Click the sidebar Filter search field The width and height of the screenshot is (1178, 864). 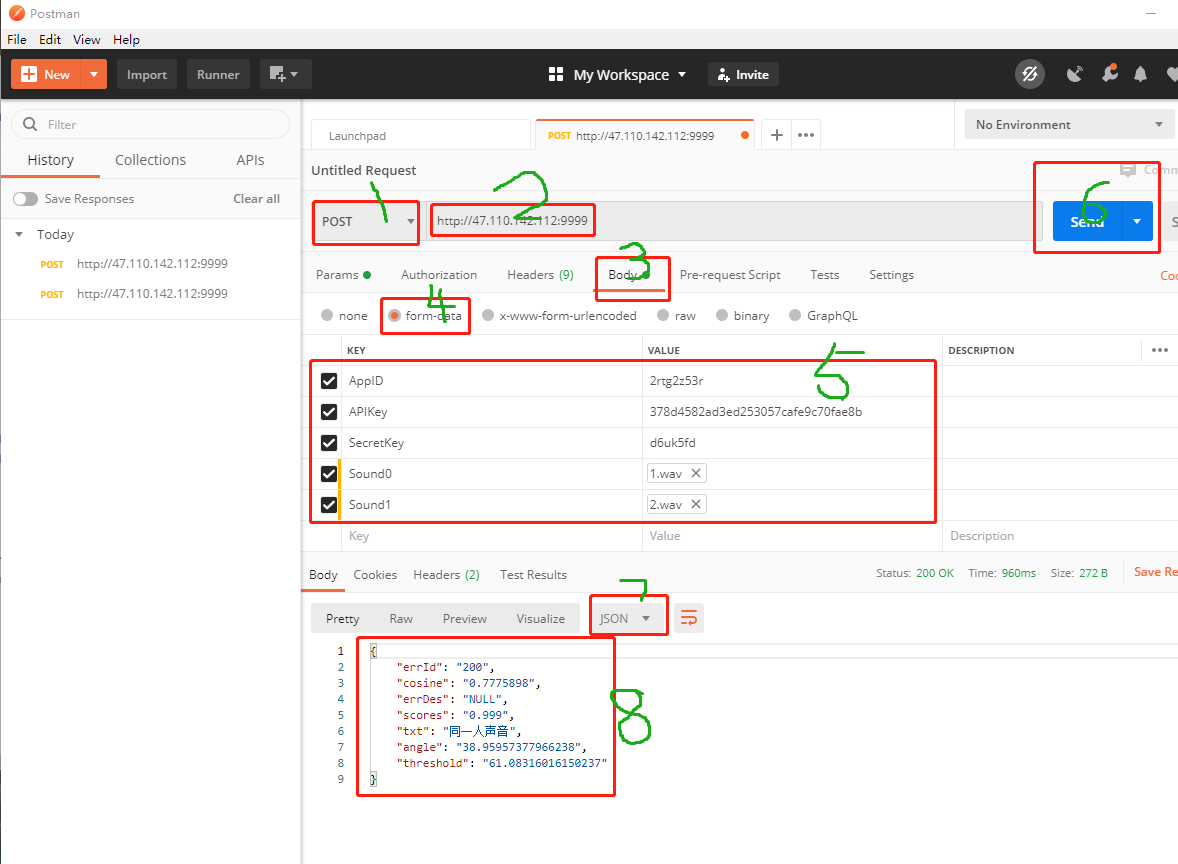point(150,125)
